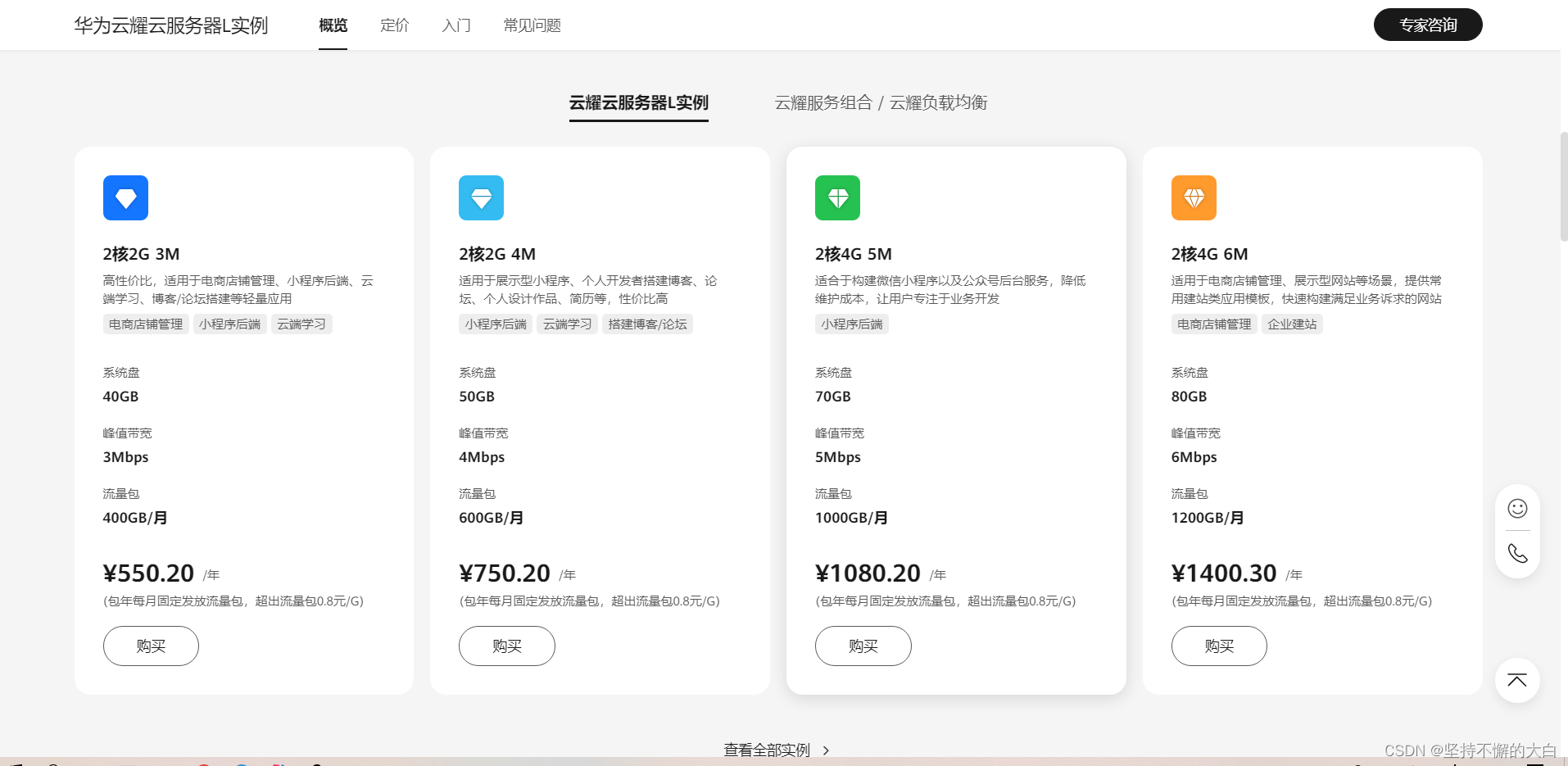Viewport: 1568px width, 766px height.
Task: Click the orange diamond icon for 2核4G 6M
Action: [1194, 197]
